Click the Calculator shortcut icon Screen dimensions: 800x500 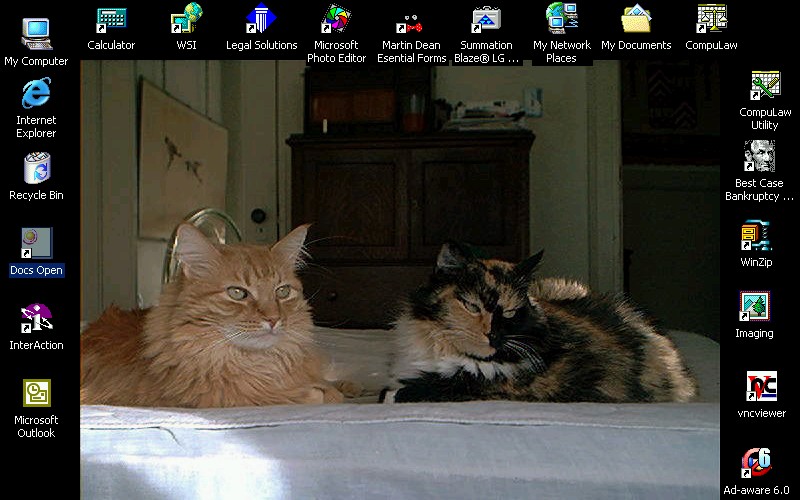pyautogui.click(x=111, y=19)
